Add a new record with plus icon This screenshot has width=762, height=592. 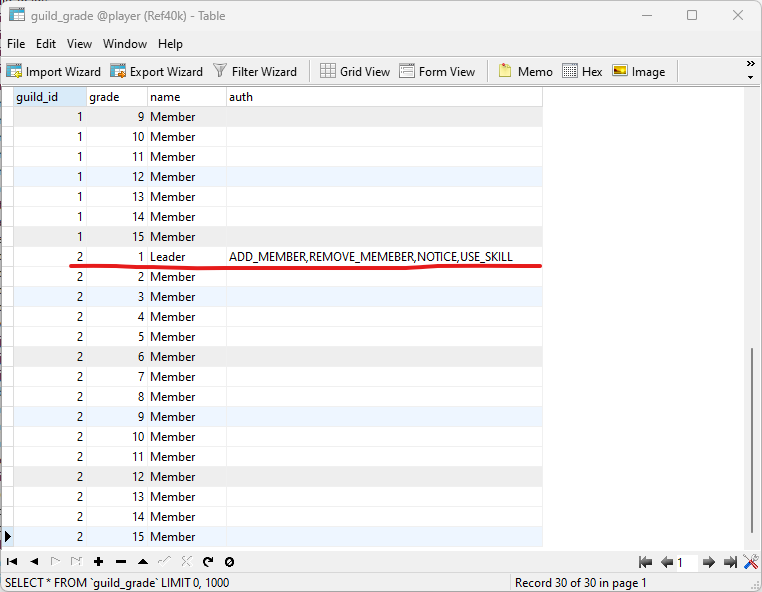99,562
